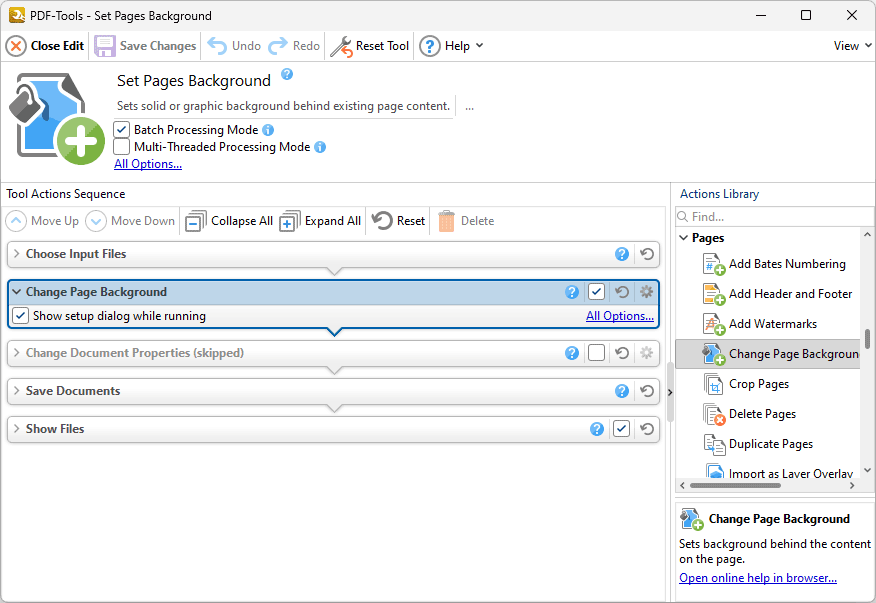The height and width of the screenshot is (603, 876).
Task: Click Save Changes floppy icon
Action: coord(104,46)
